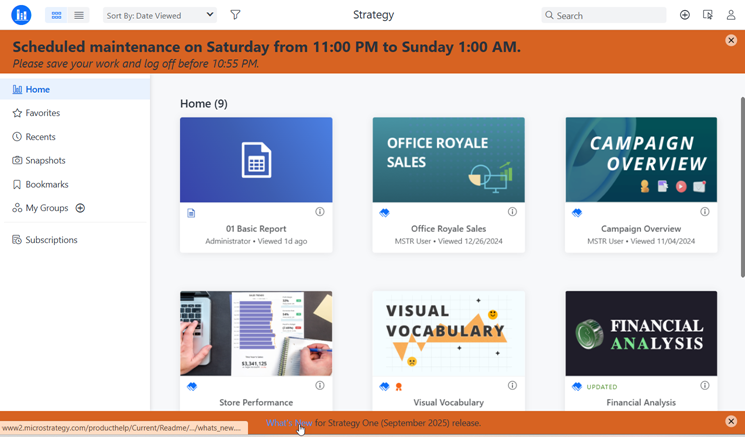Open the 01 Basic Report thumbnail
The width and height of the screenshot is (745, 437).
pyautogui.click(x=256, y=160)
